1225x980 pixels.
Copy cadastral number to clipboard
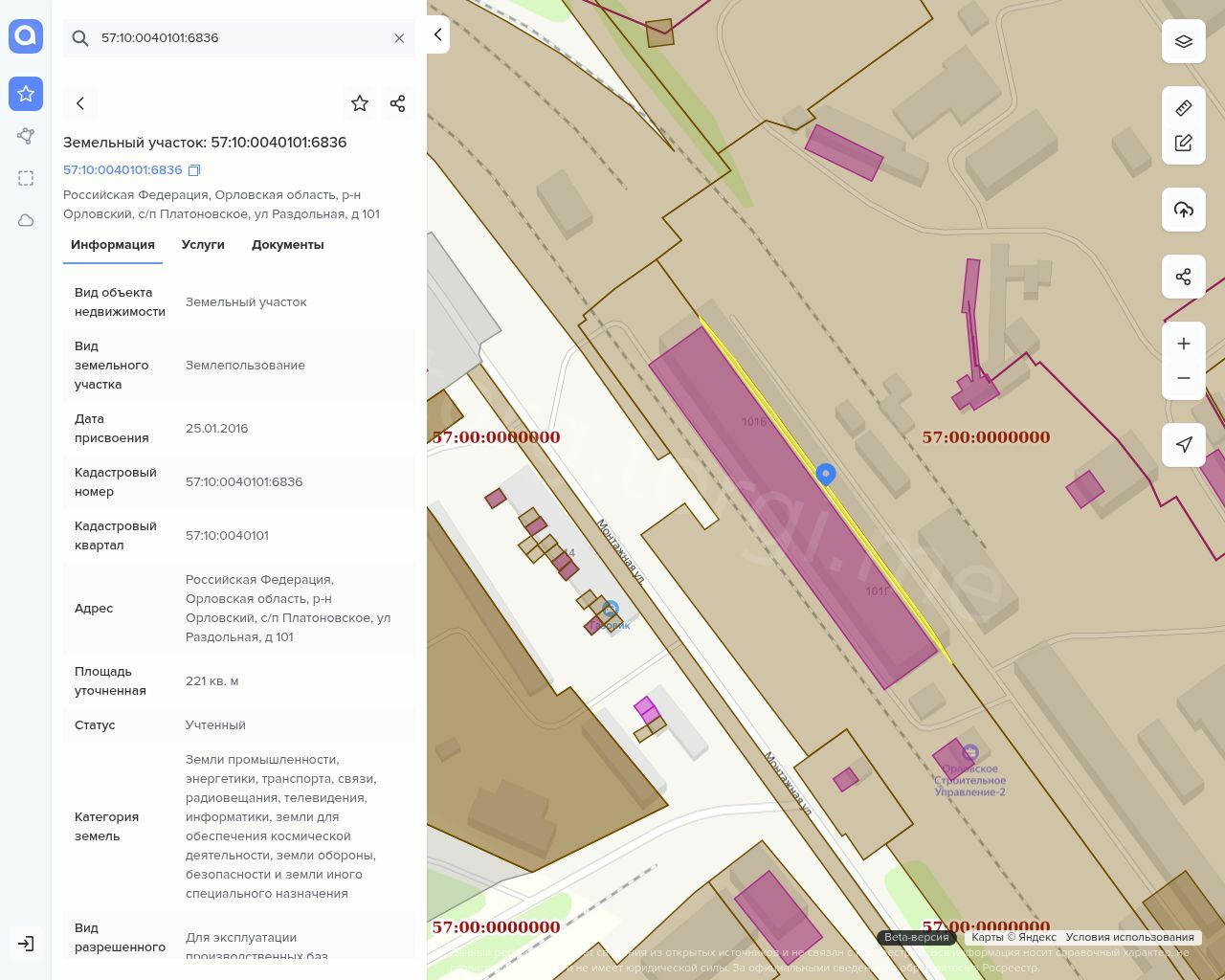194,170
